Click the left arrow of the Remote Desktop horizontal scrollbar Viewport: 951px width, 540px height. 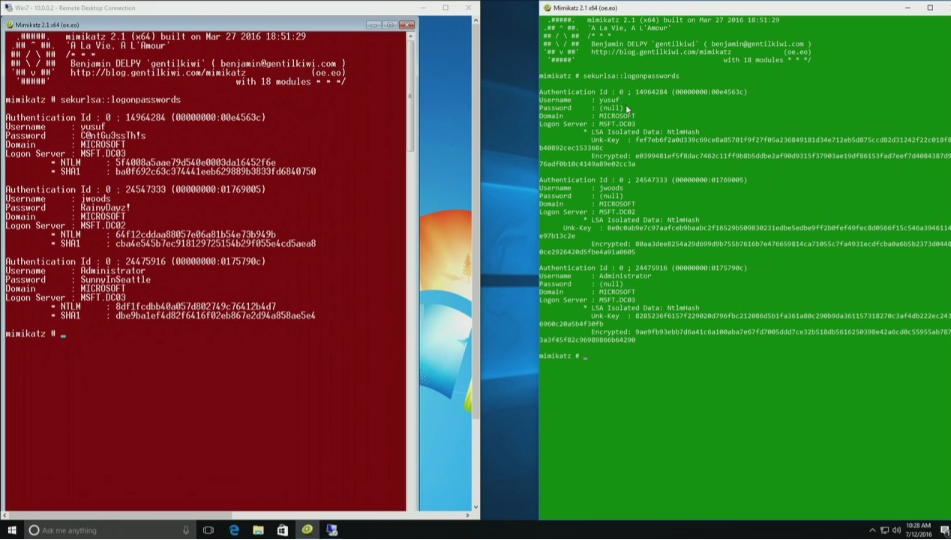point(5,515)
